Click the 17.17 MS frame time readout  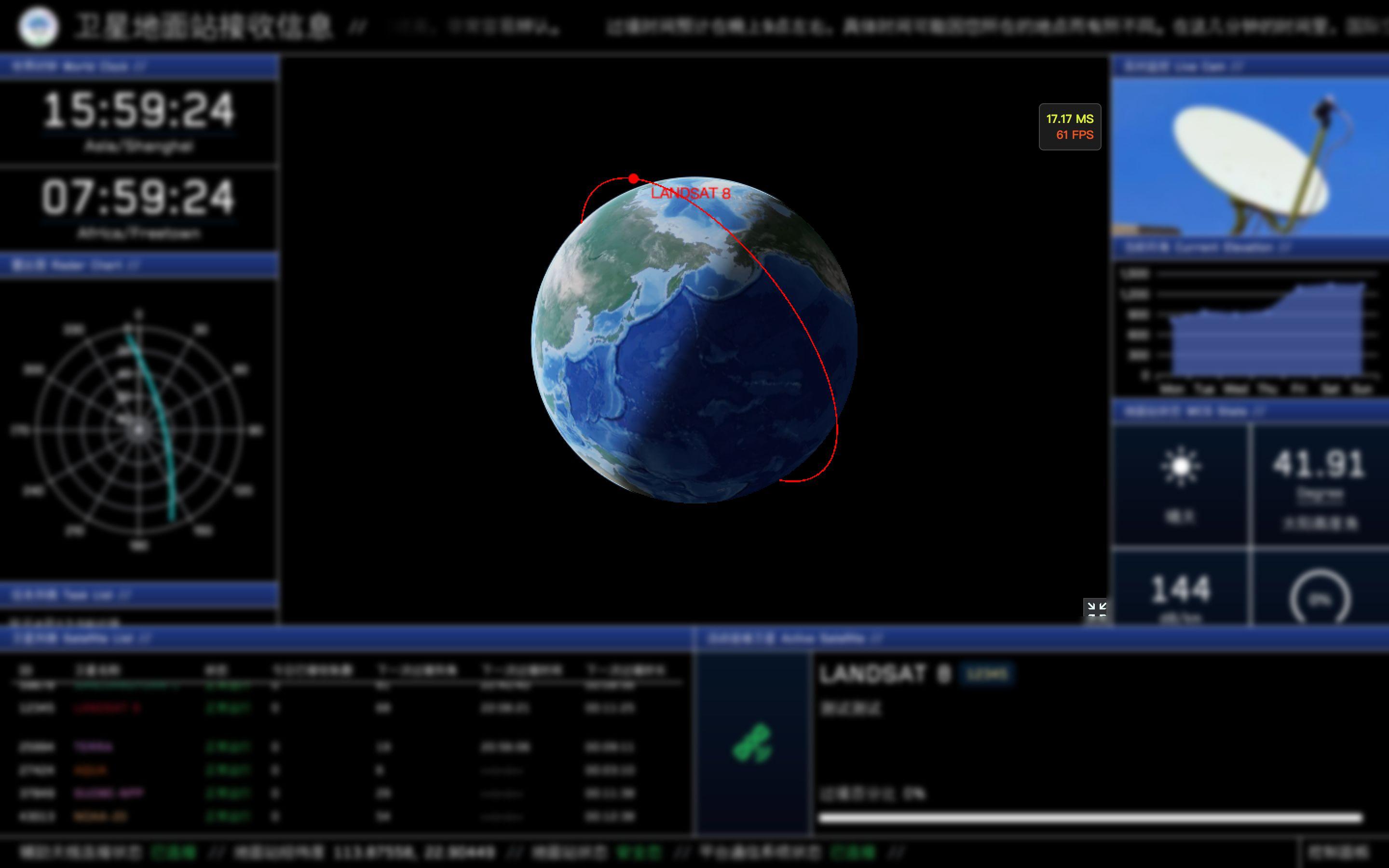click(x=1070, y=119)
